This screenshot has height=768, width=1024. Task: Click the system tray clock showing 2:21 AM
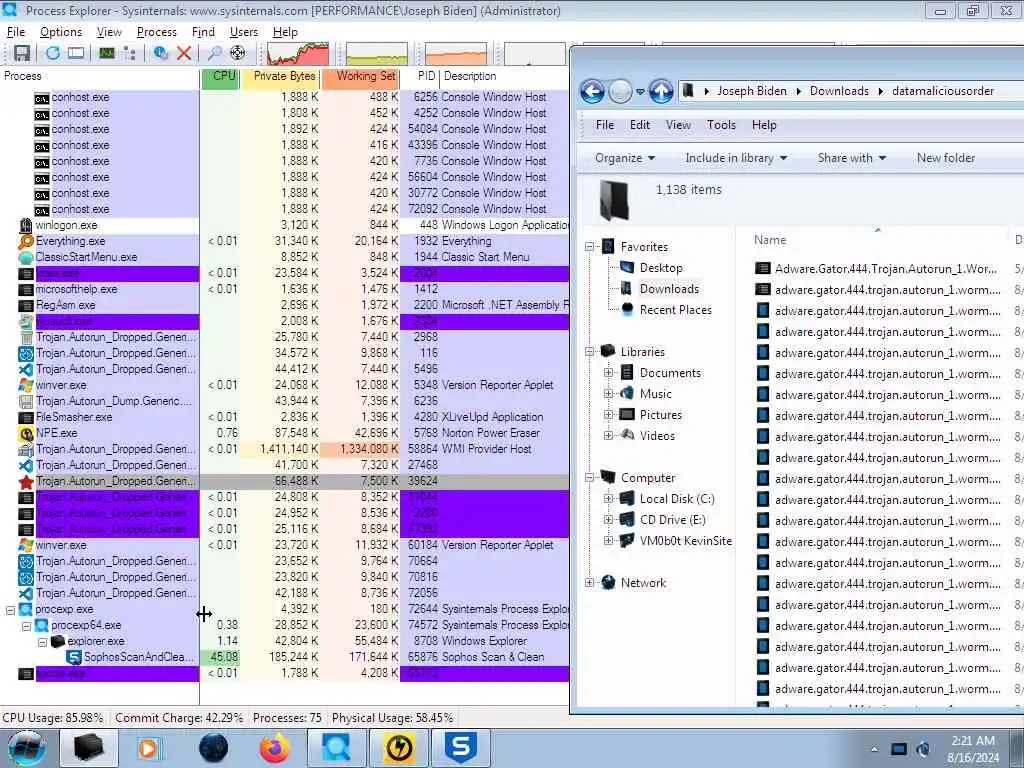pos(973,749)
